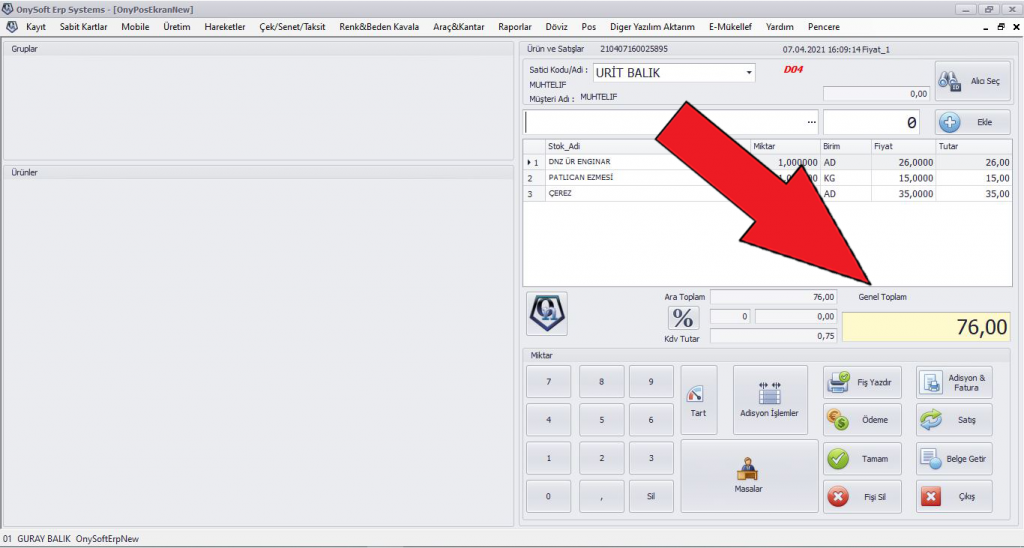The height and width of the screenshot is (548, 1024).
Task: Click the Fiyat column header
Action: tap(903, 146)
